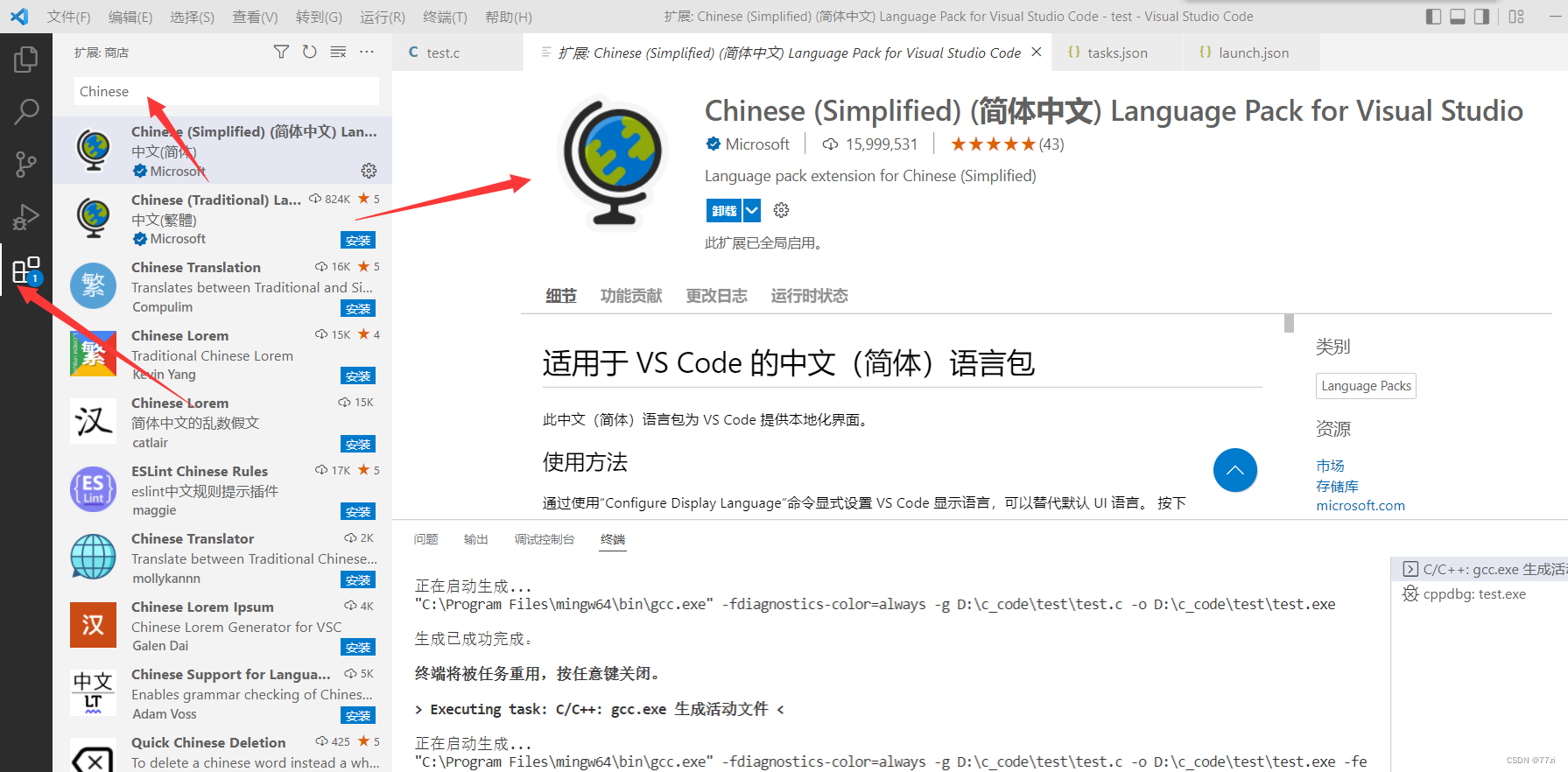
Task: Switch to 输出 output panel tab
Action: pyautogui.click(x=476, y=539)
